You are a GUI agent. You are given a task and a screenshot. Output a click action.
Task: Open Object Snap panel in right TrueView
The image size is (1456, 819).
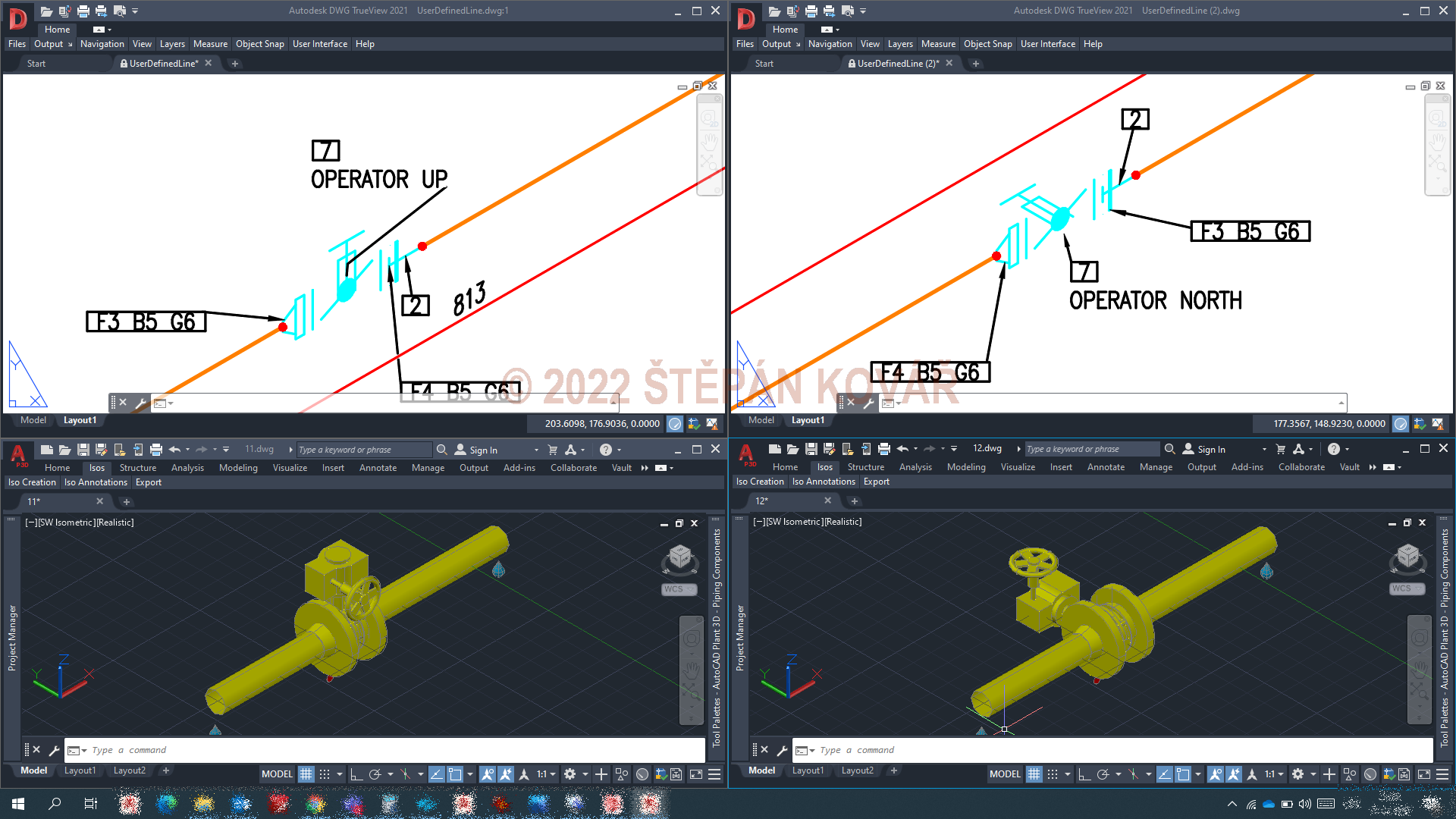pyautogui.click(x=987, y=44)
